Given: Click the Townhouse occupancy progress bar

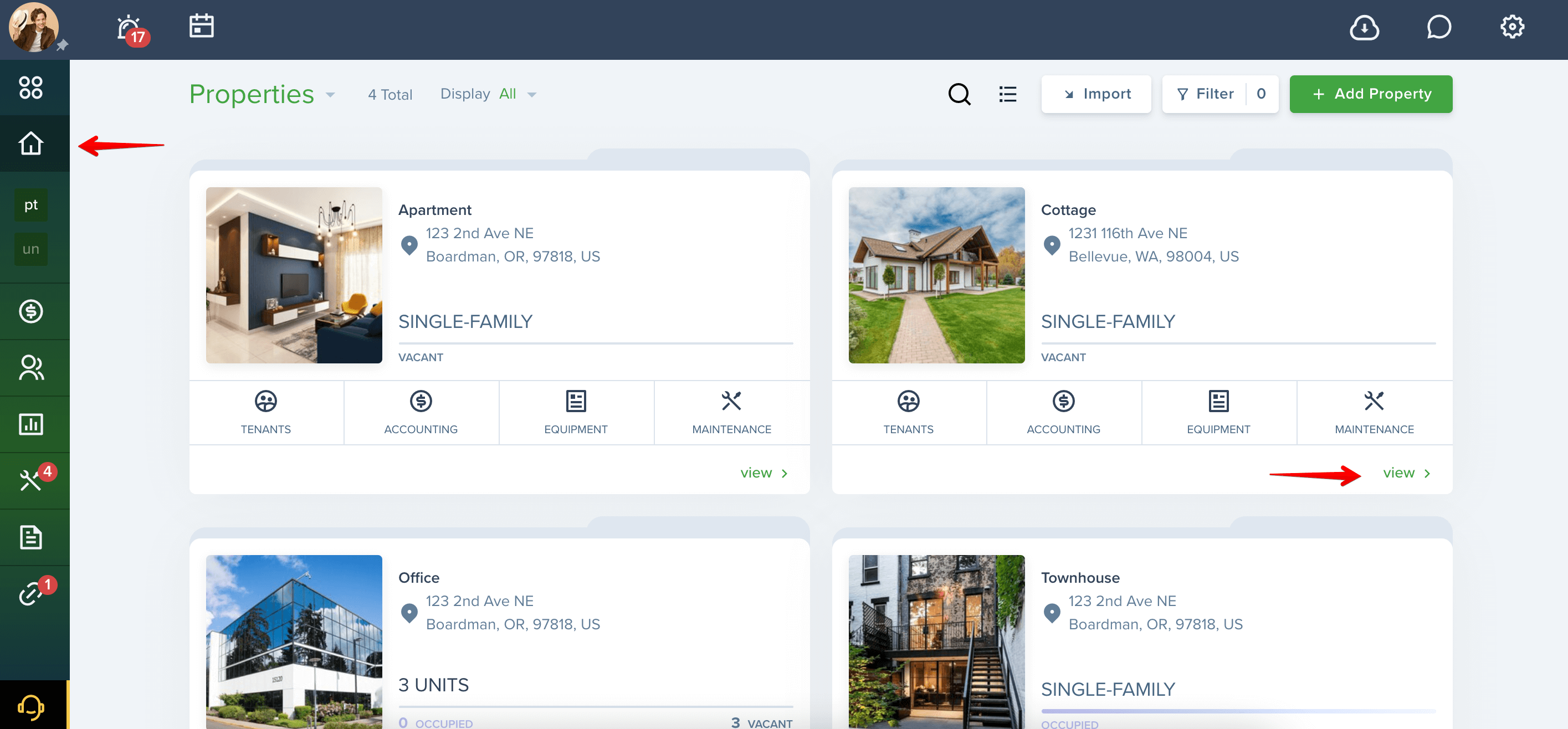Looking at the screenshot, I should pos(1238,711).
